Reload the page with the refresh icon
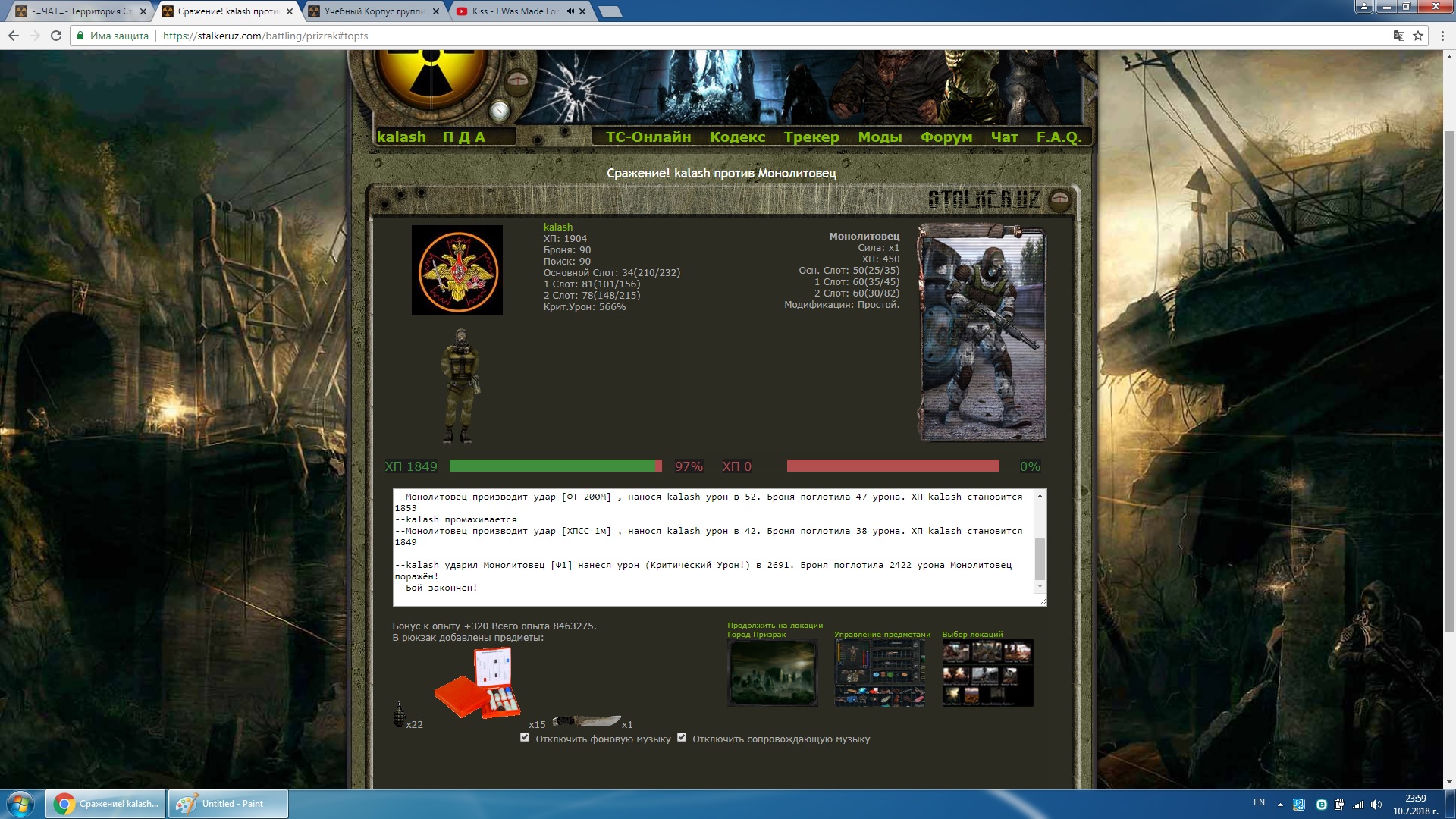 coord(55,36)
